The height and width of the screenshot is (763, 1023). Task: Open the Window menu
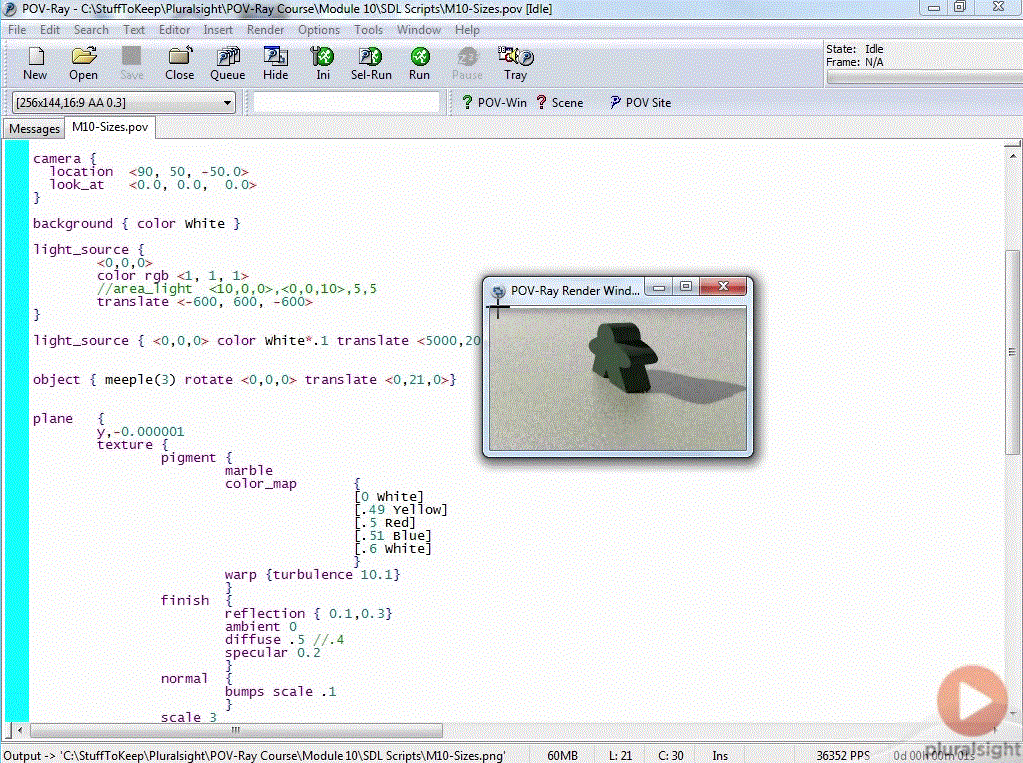(x=419, y=30)
